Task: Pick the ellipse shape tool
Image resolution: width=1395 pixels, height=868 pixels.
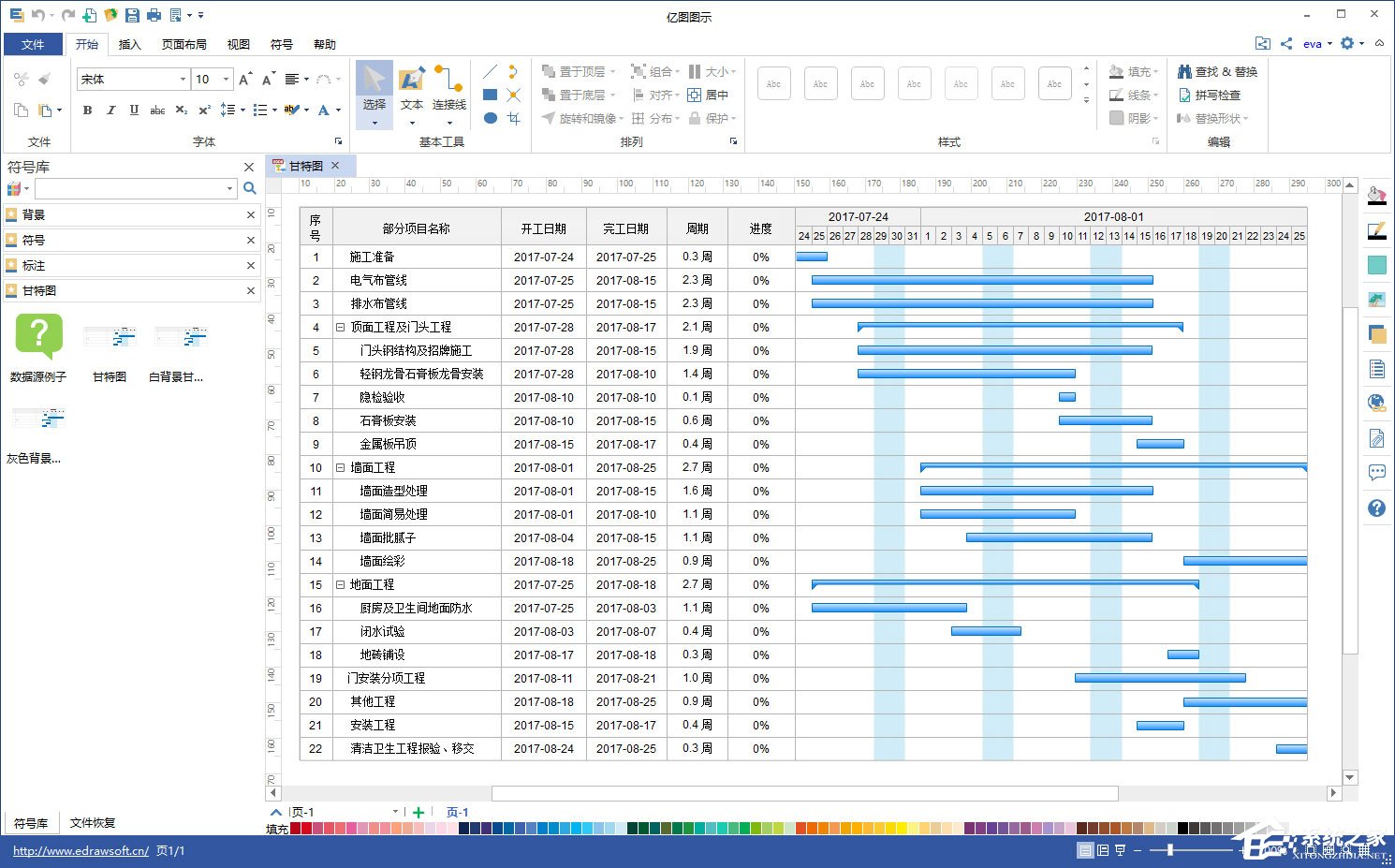Action: (490, 118)
